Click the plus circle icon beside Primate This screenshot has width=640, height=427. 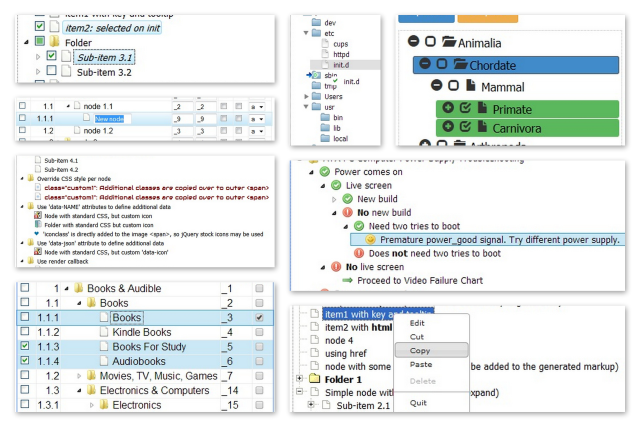click(x=448, y=107)
